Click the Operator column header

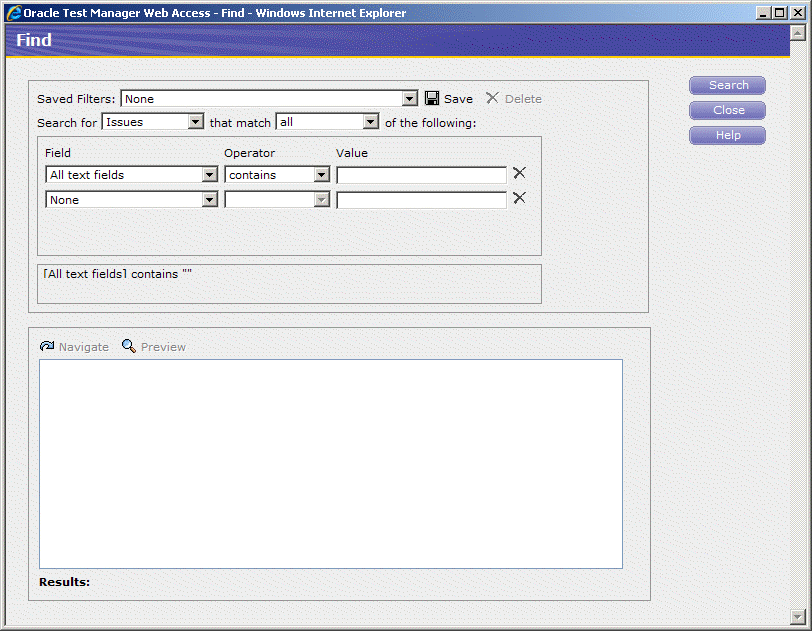pyautogui.click(x=249, y=153)
